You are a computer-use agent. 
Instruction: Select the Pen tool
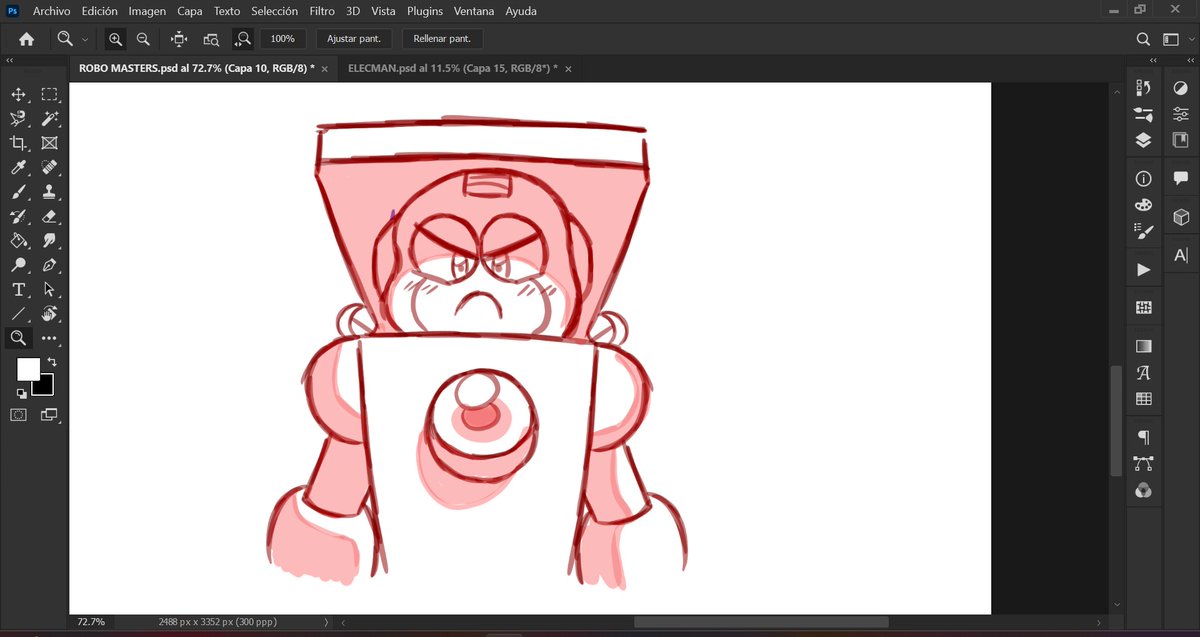pos(49,265)
